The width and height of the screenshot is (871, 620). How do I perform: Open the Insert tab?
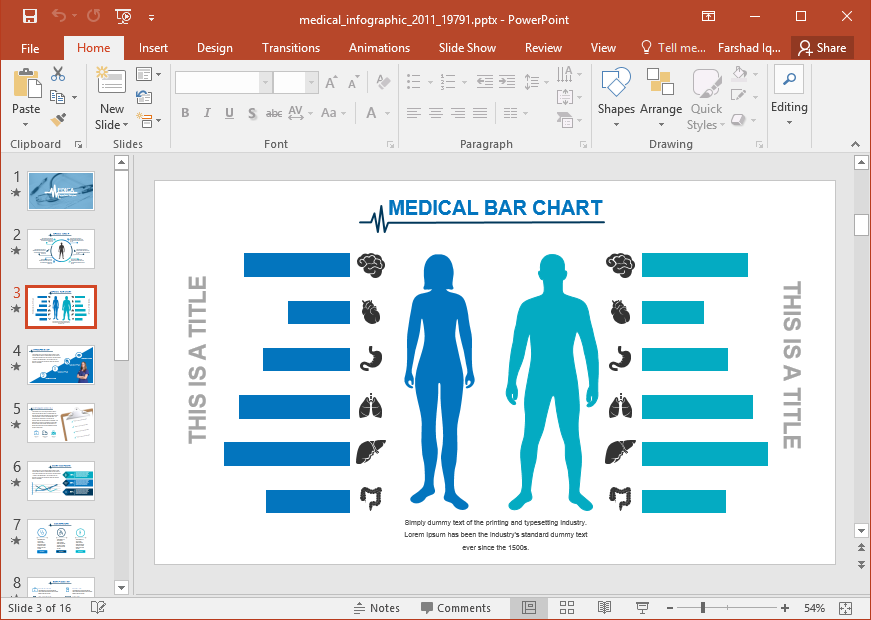pos(153,48)
